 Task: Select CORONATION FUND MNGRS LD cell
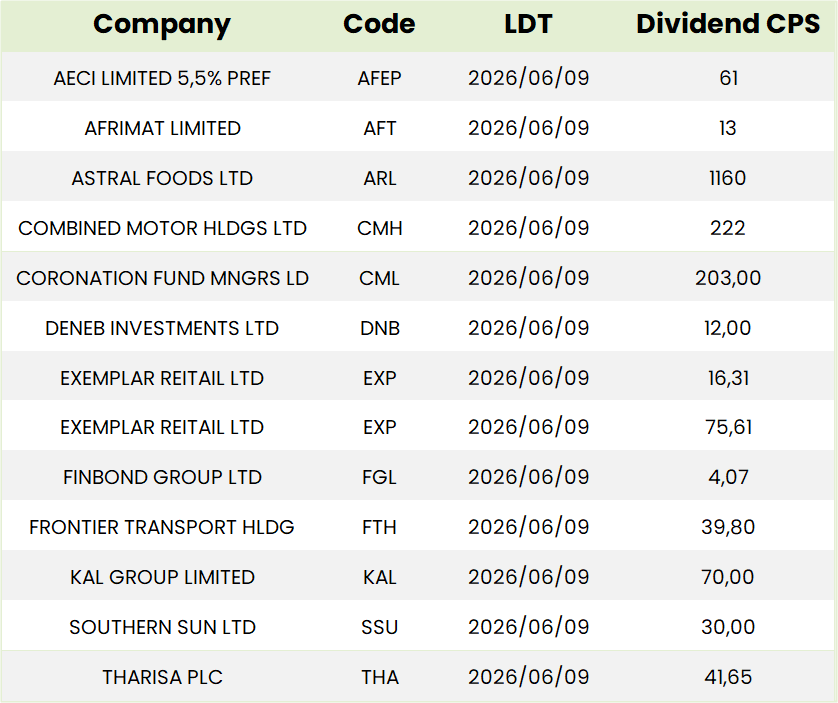pos(162,279)
